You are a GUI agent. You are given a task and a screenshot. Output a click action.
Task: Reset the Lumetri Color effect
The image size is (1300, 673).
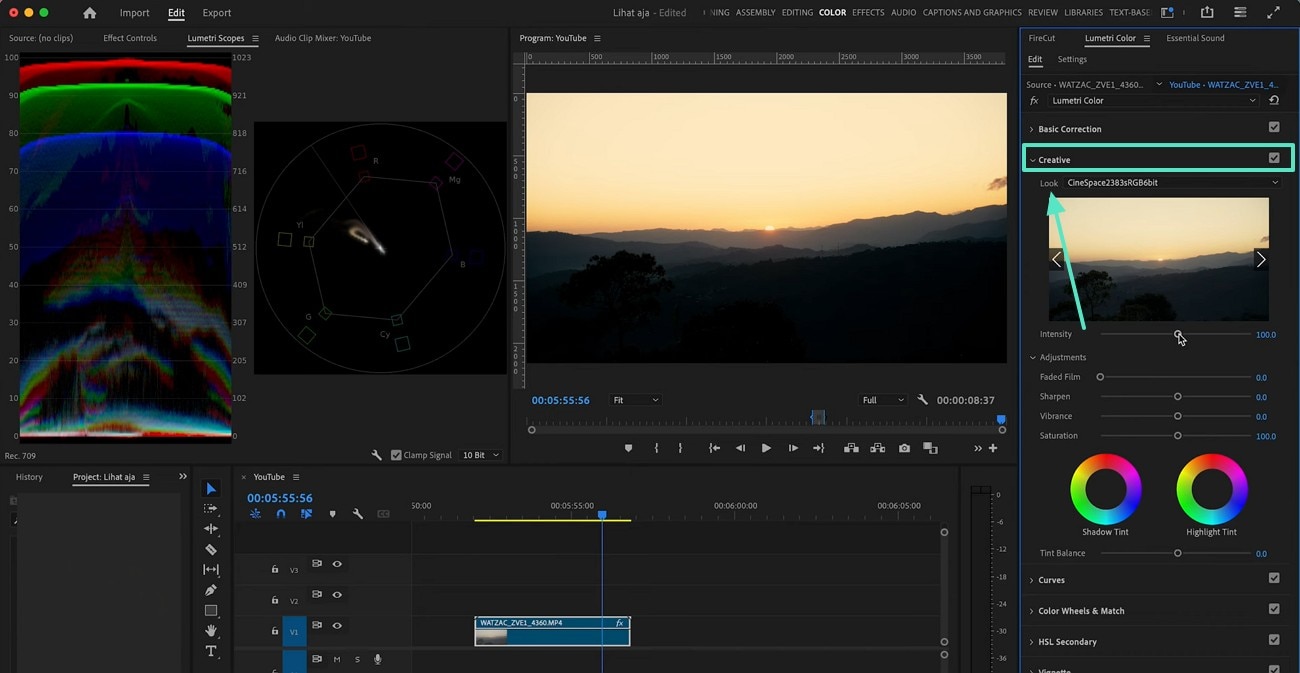coord(1274,100)
